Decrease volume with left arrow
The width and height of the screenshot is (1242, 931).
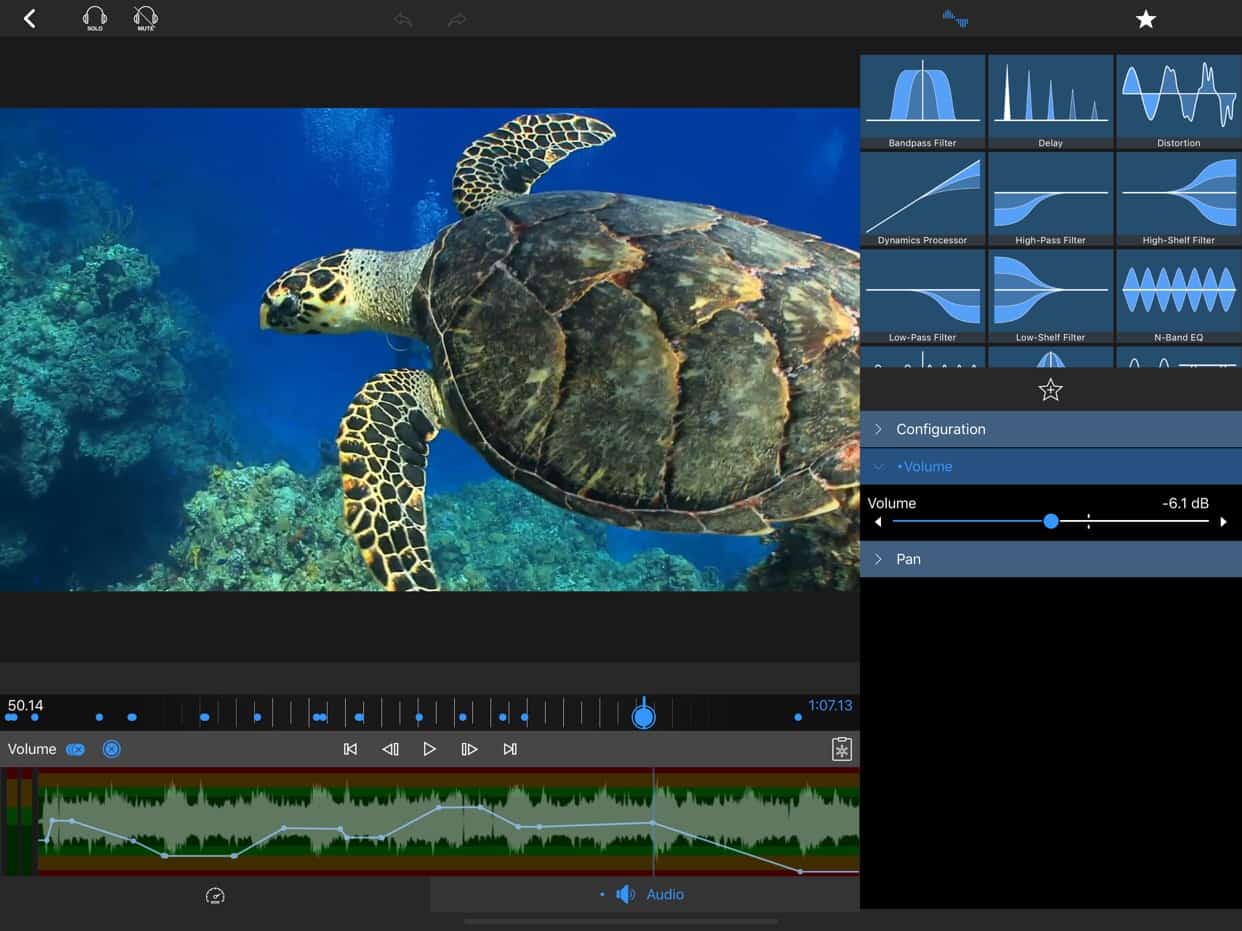point(878,522)
